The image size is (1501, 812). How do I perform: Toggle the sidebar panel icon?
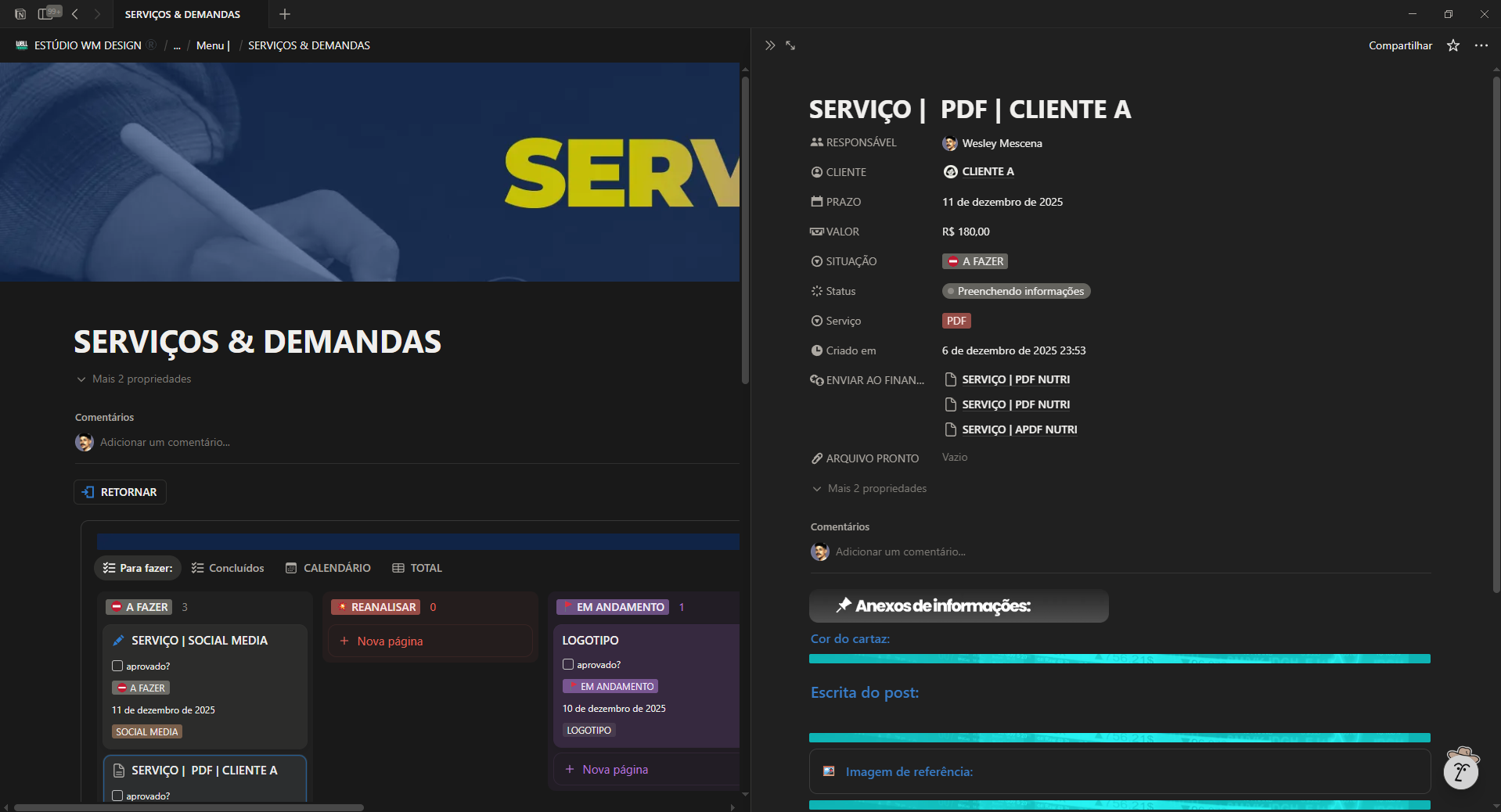tap(45, 14)
